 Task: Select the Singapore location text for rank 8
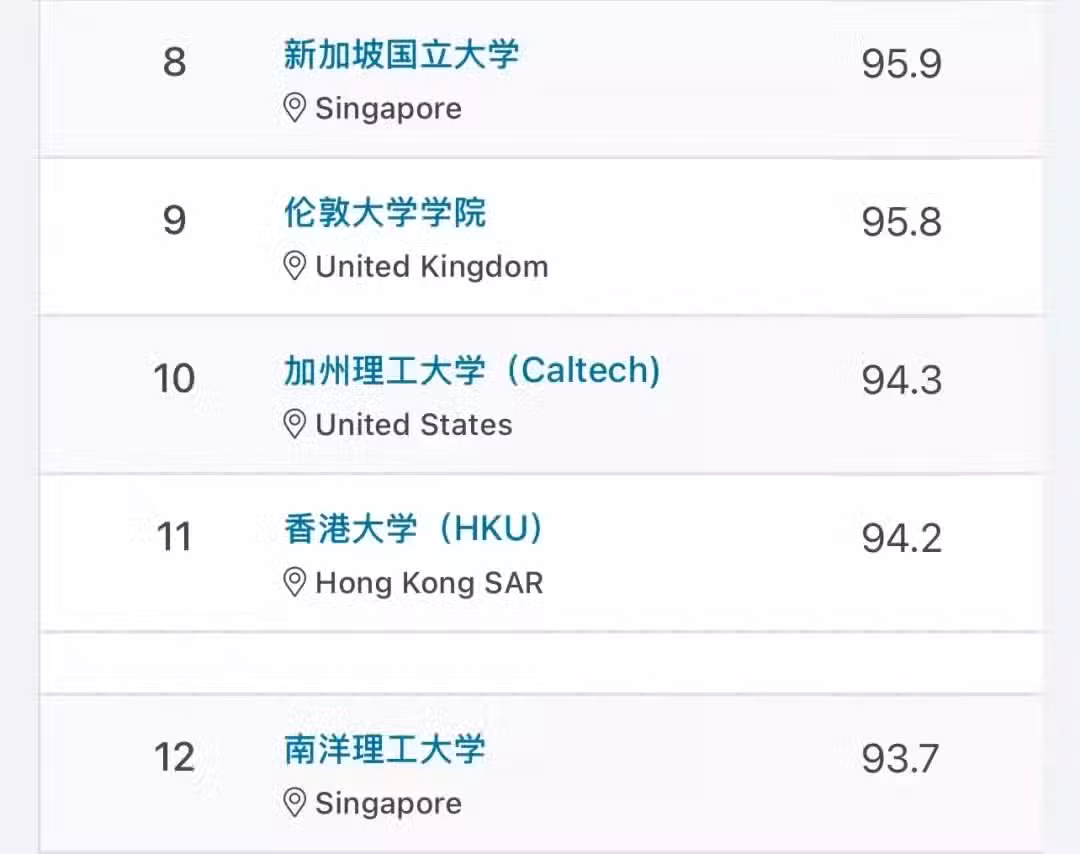[x=388, y=110]
